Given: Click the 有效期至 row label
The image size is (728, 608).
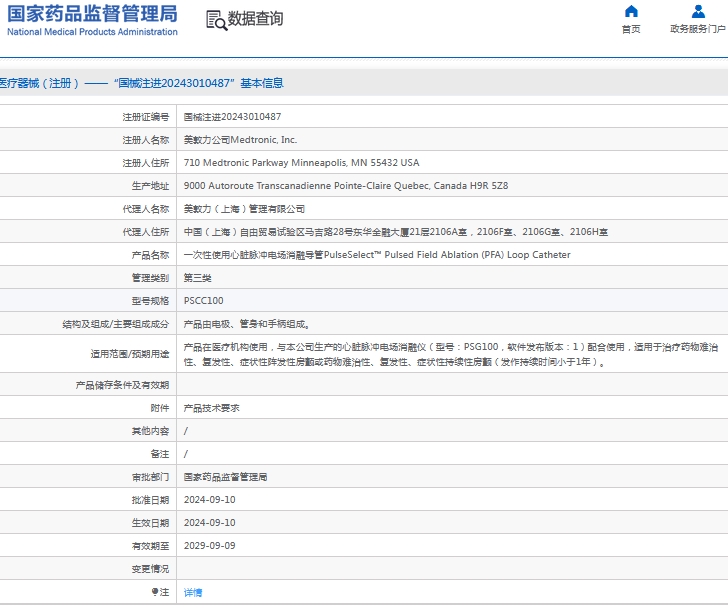Looking at the screenshot, I should click(x=150, y=546).
